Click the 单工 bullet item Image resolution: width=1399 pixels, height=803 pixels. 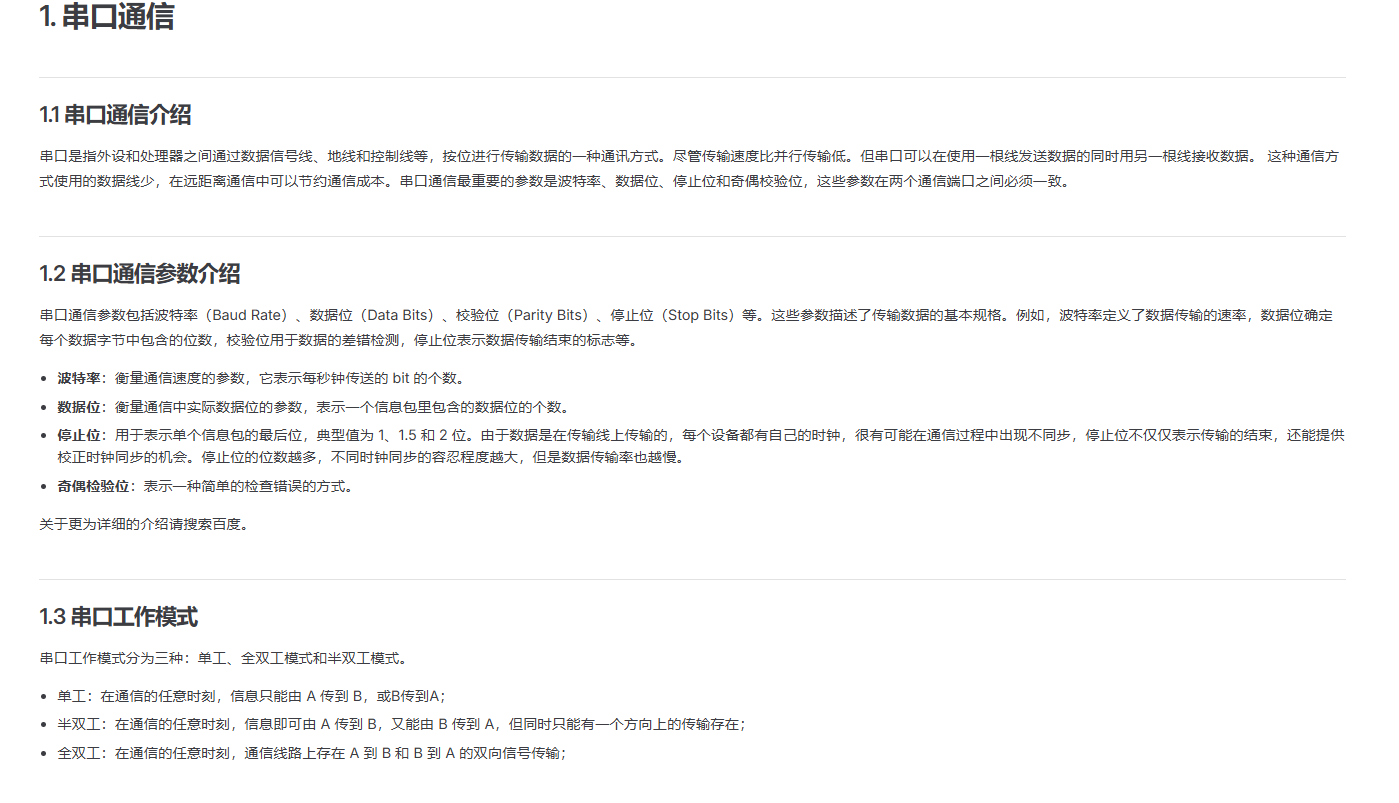pyautogui.click(x=250, y=693)
